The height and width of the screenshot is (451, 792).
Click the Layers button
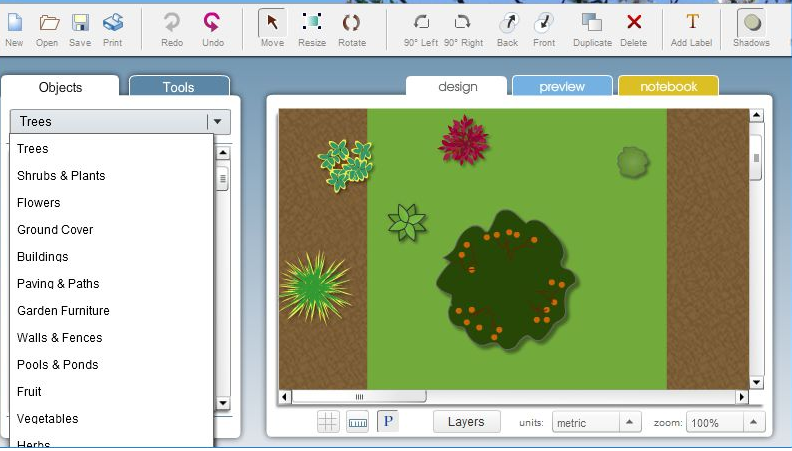click(x=466, y=422)
